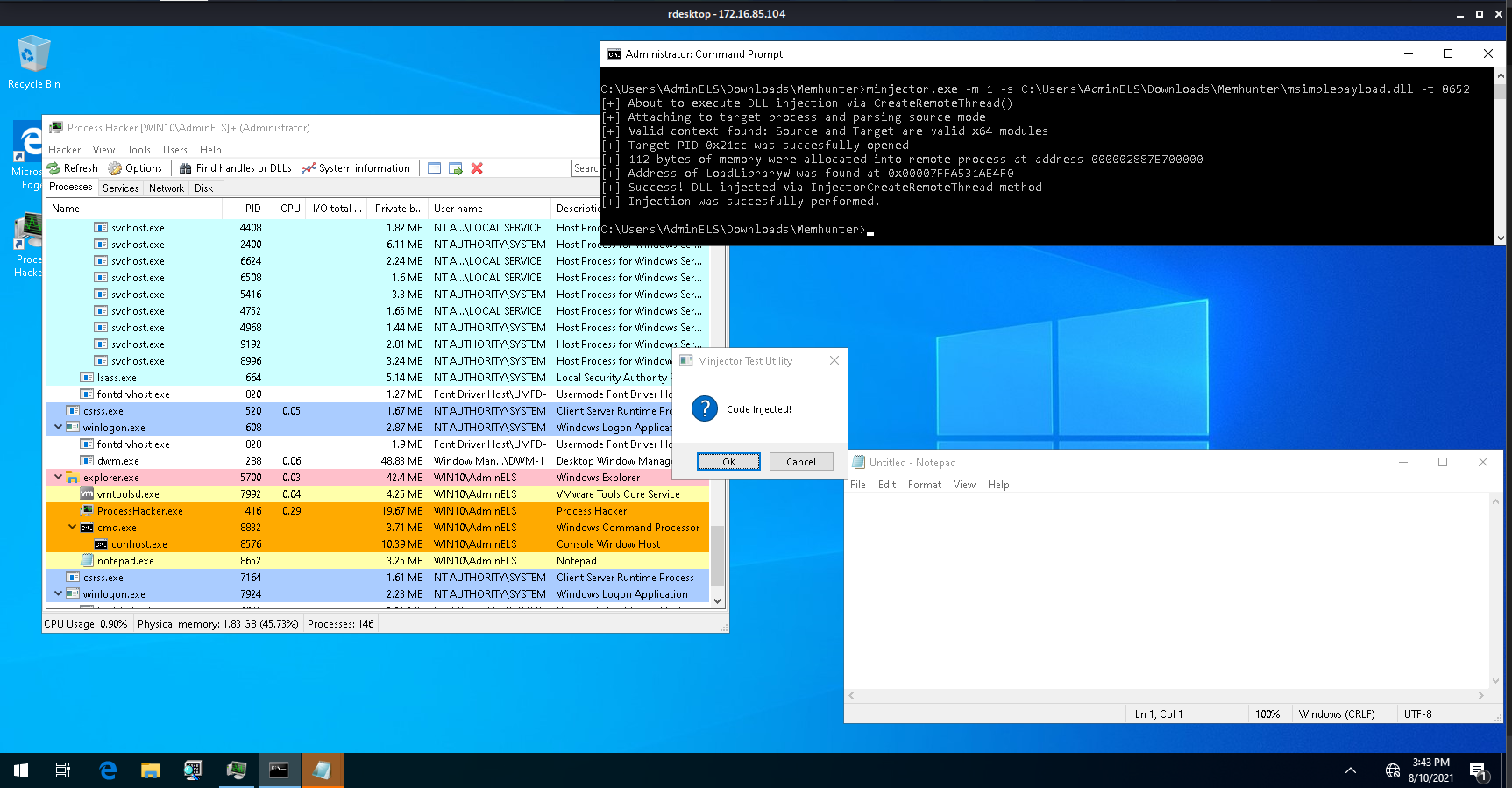Collapse the cmd.exe process tree
The width and height of the screenshot is (1512, 788).
tap(73, 528)
